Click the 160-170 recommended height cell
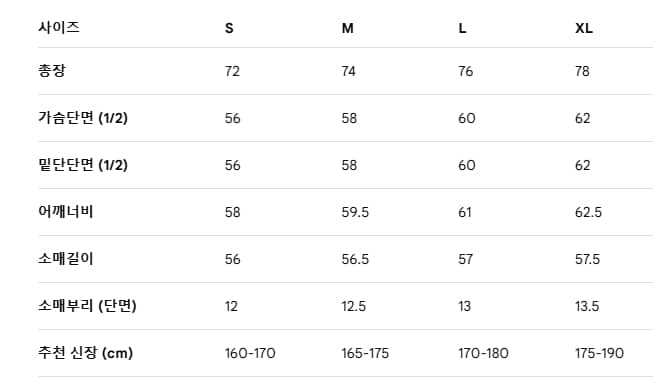 click(250, 353)
